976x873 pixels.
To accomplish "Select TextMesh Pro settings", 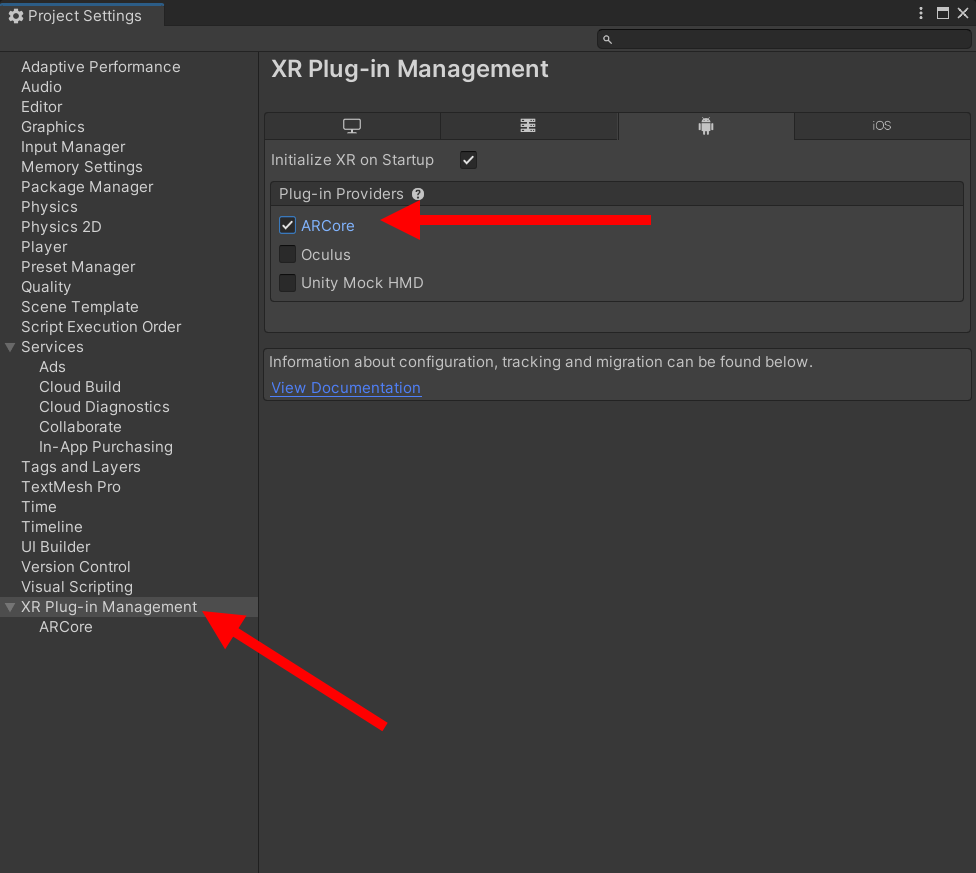I will (x=71, y=487).
